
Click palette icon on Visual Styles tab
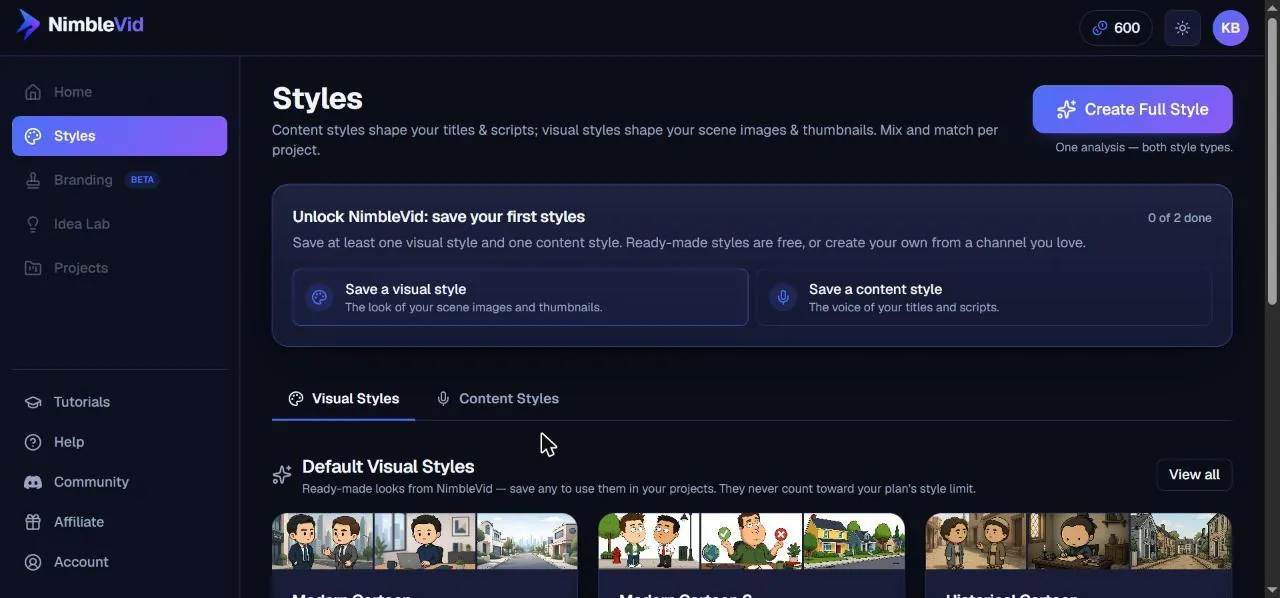[296, 398]
